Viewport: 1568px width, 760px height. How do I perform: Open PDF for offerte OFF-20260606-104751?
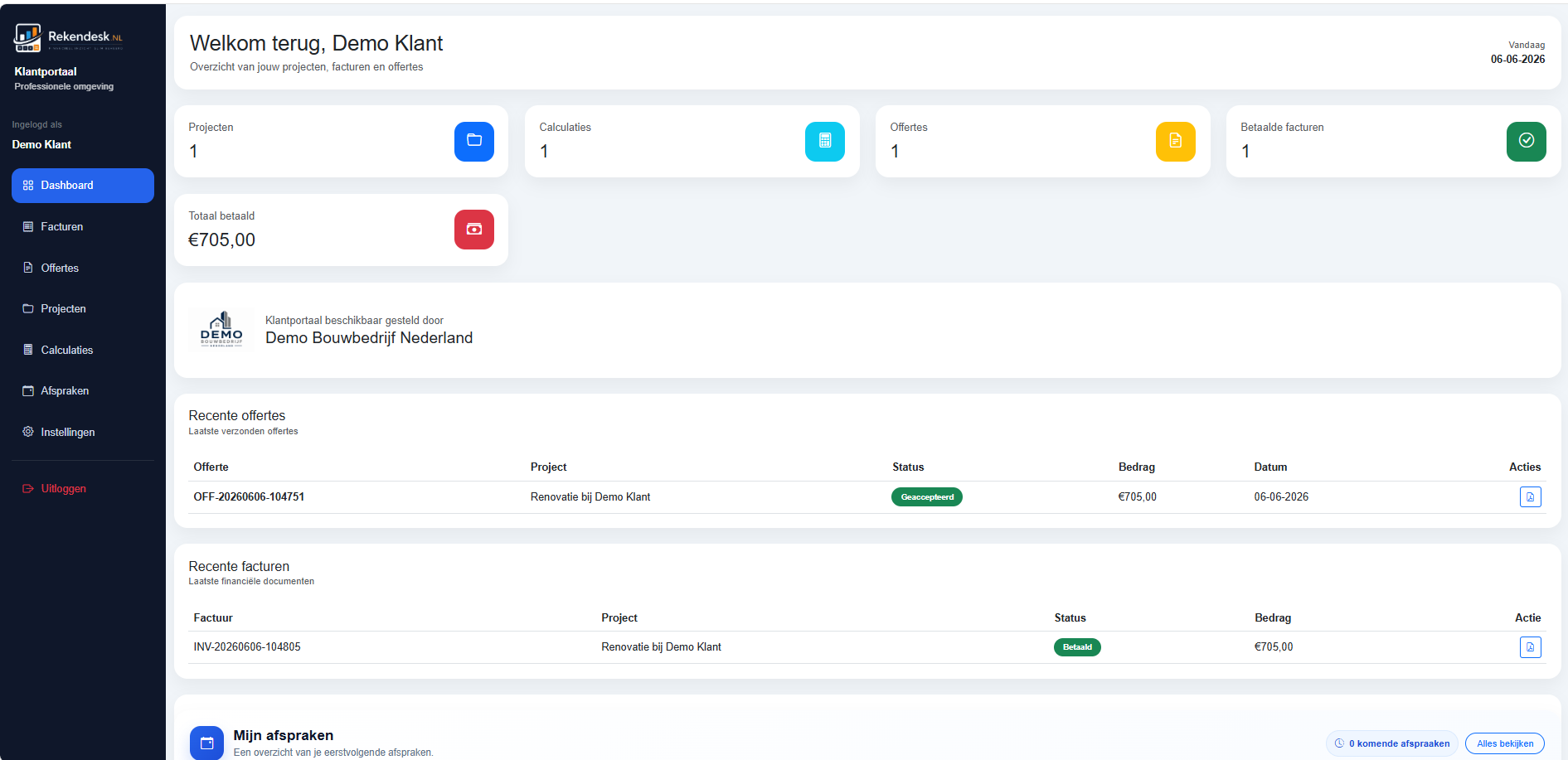tap(1531, 496)
